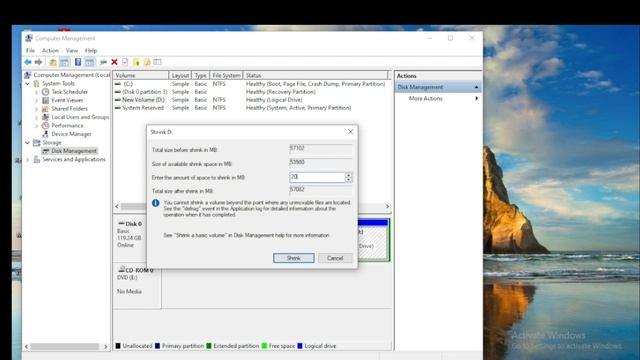640x360 pixels.
Task: Click the Shared Folders icon in tree
Action: point(46,109)
